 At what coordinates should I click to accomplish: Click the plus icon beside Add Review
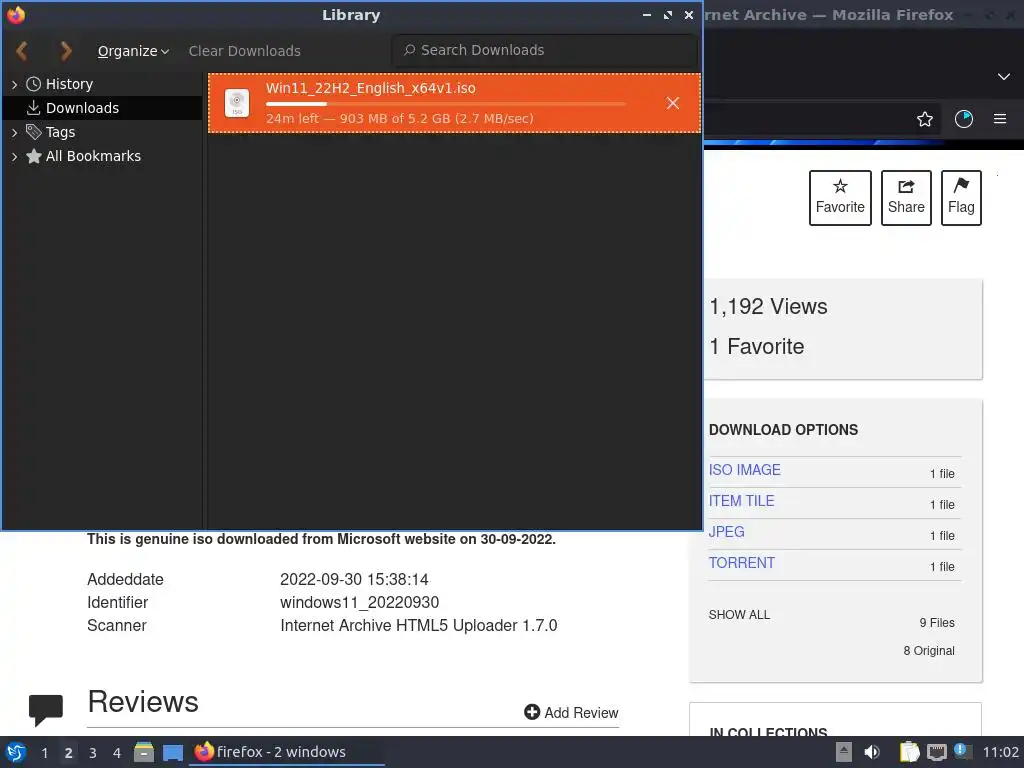(532, 712)
